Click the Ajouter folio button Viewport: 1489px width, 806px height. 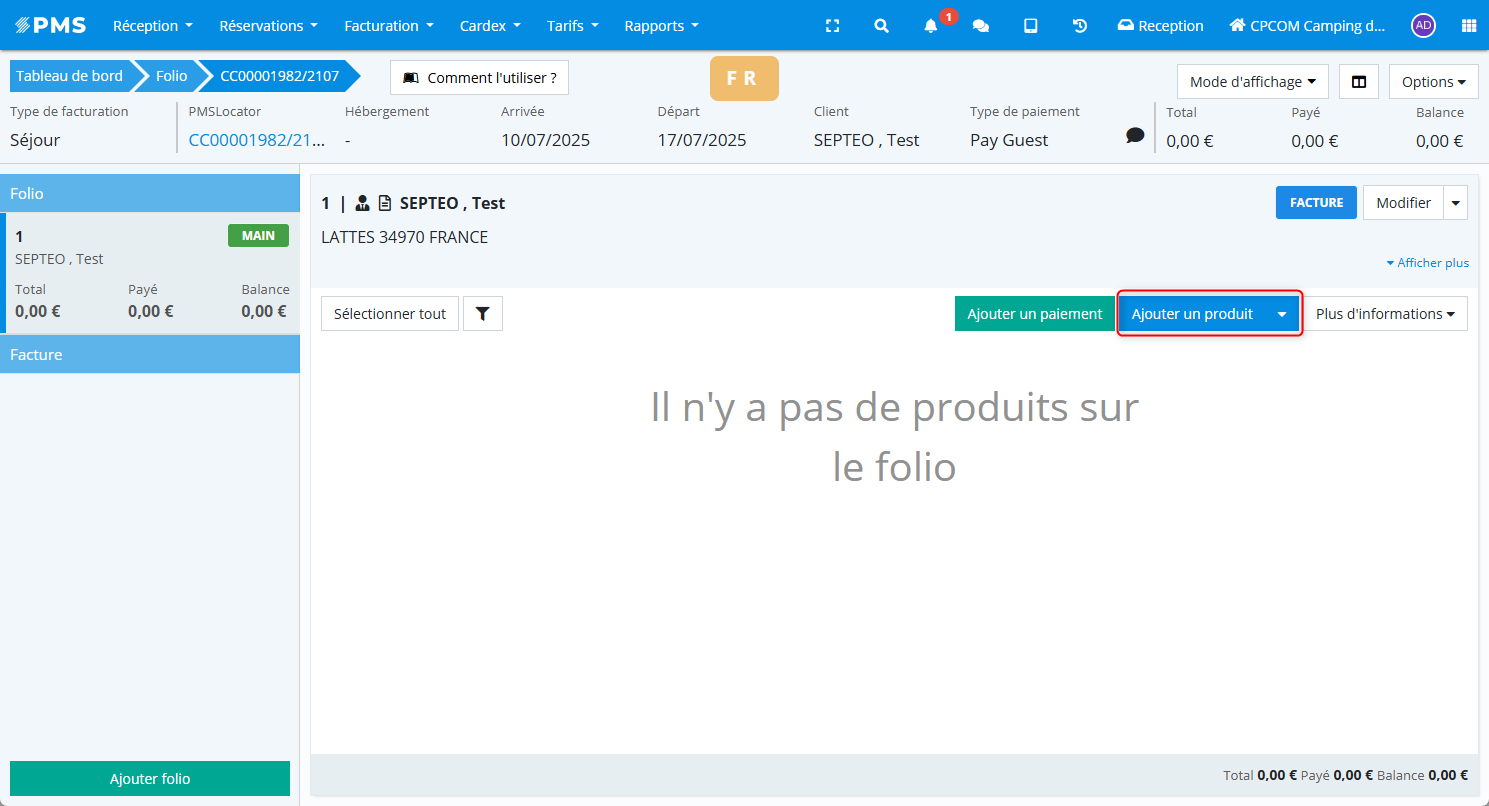(150, 779)
